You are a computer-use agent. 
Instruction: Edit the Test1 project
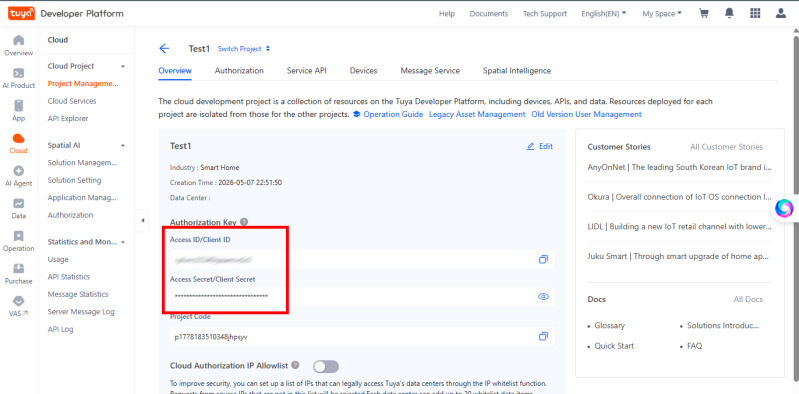540,146
